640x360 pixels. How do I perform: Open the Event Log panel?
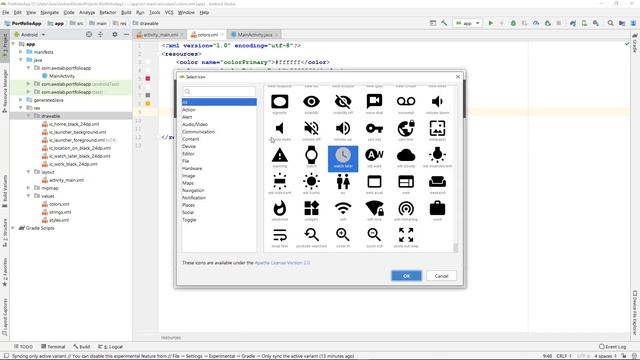pyautogui.click(x=612, y=347)
